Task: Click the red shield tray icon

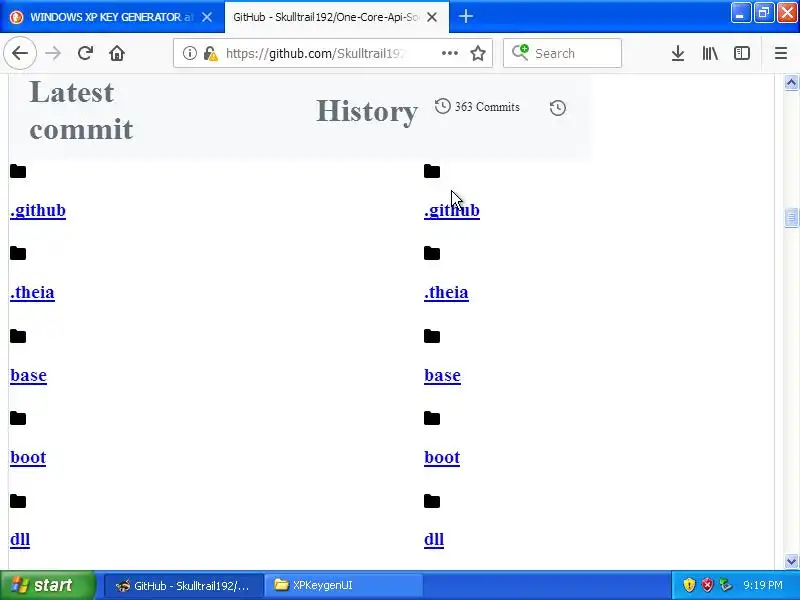Action: (x=707, y=585)
